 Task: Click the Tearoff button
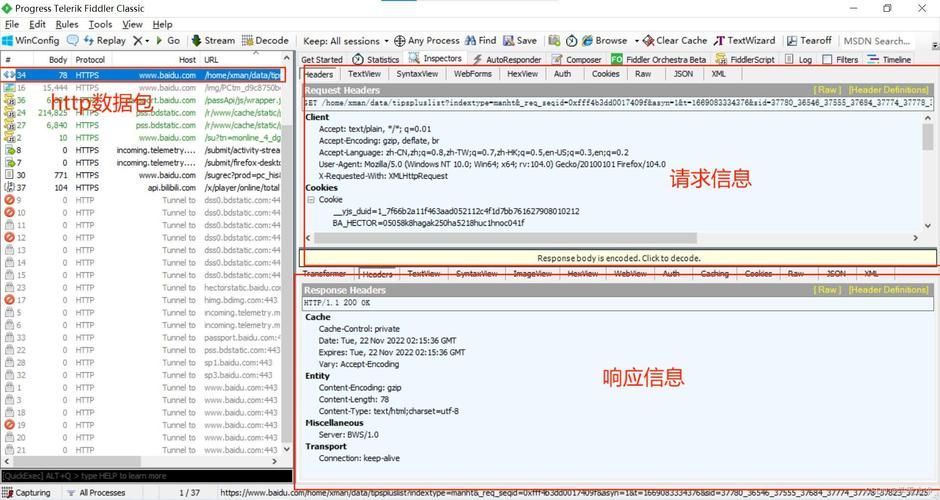pos(809,41)
